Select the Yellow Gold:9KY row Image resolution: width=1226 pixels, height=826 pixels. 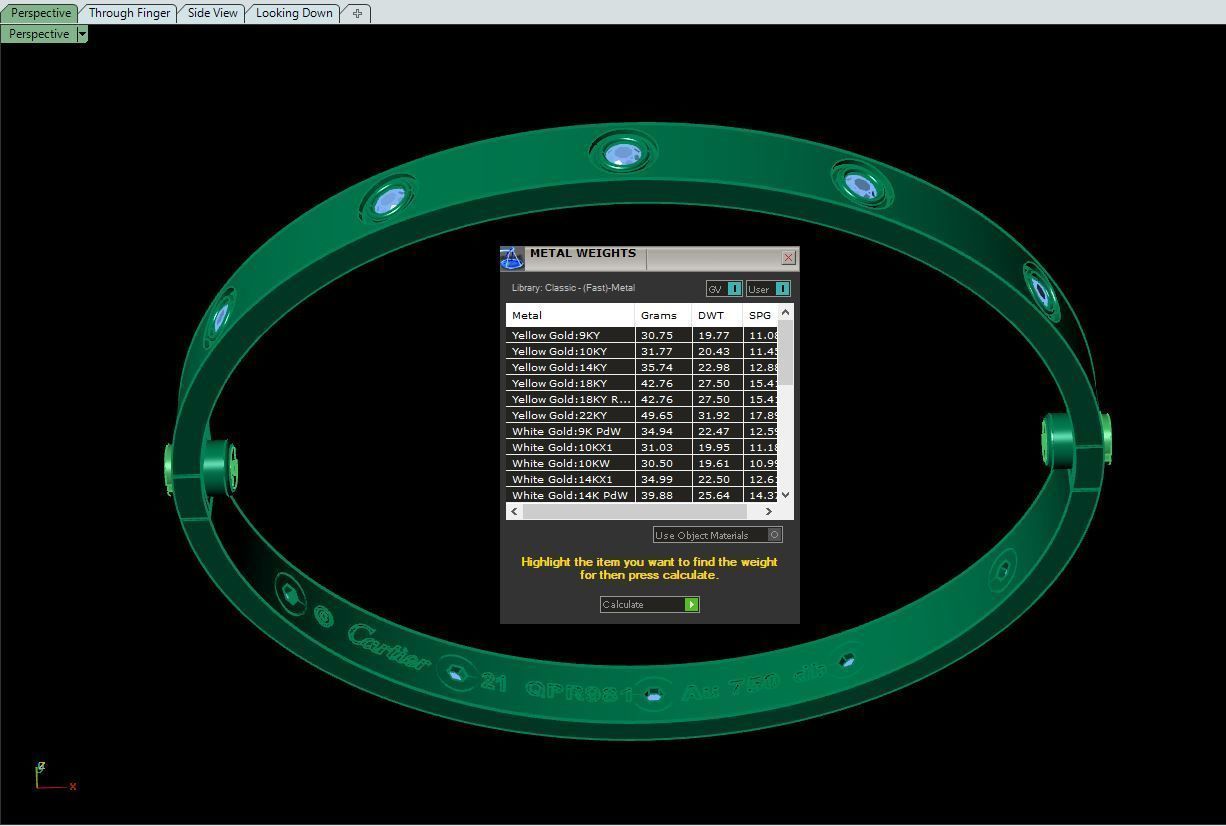641,335
